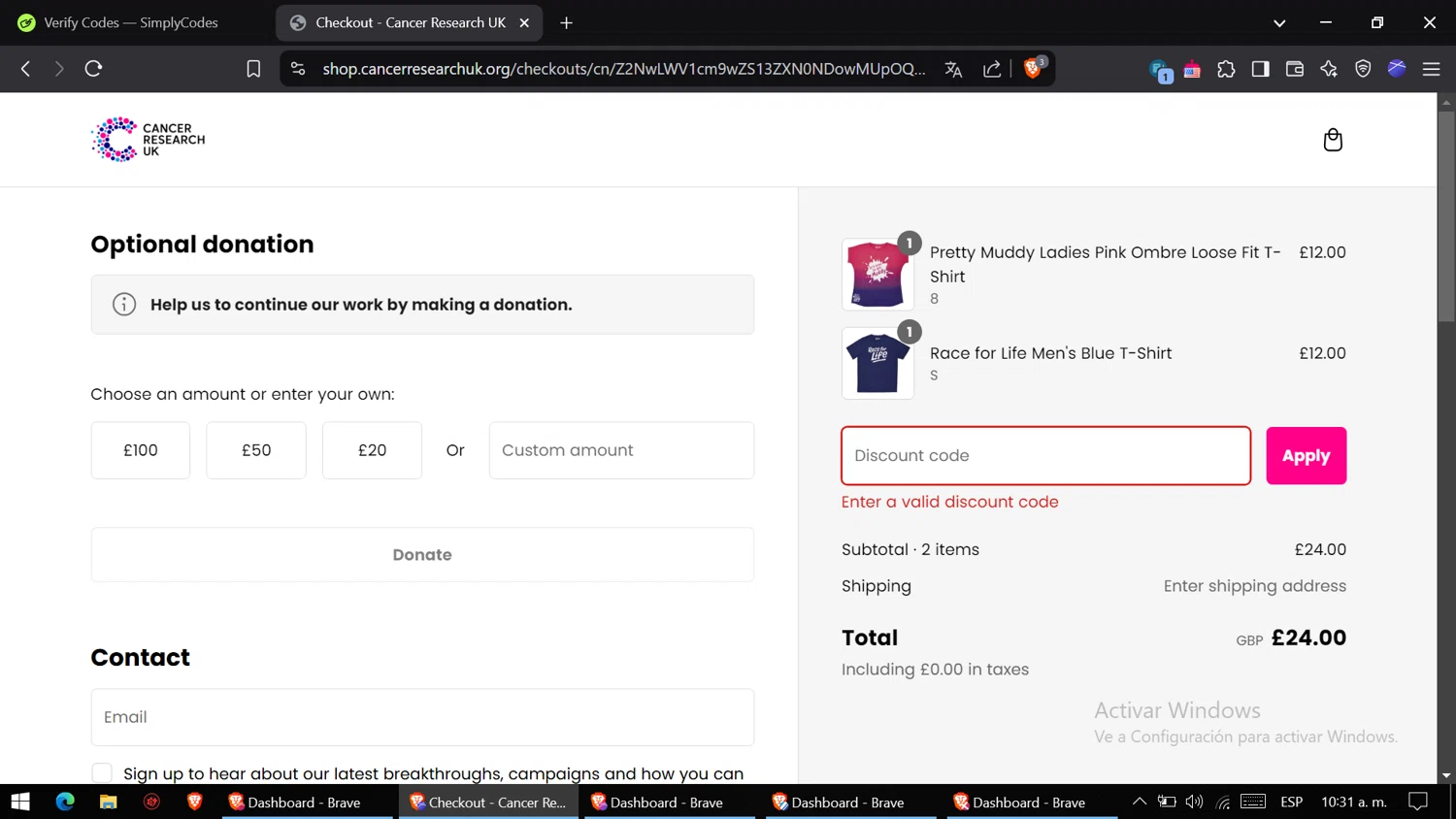This screenshot has height=819, width=1456.
Task: Focus the Email contact field
Action: click(x=422, y=717)
